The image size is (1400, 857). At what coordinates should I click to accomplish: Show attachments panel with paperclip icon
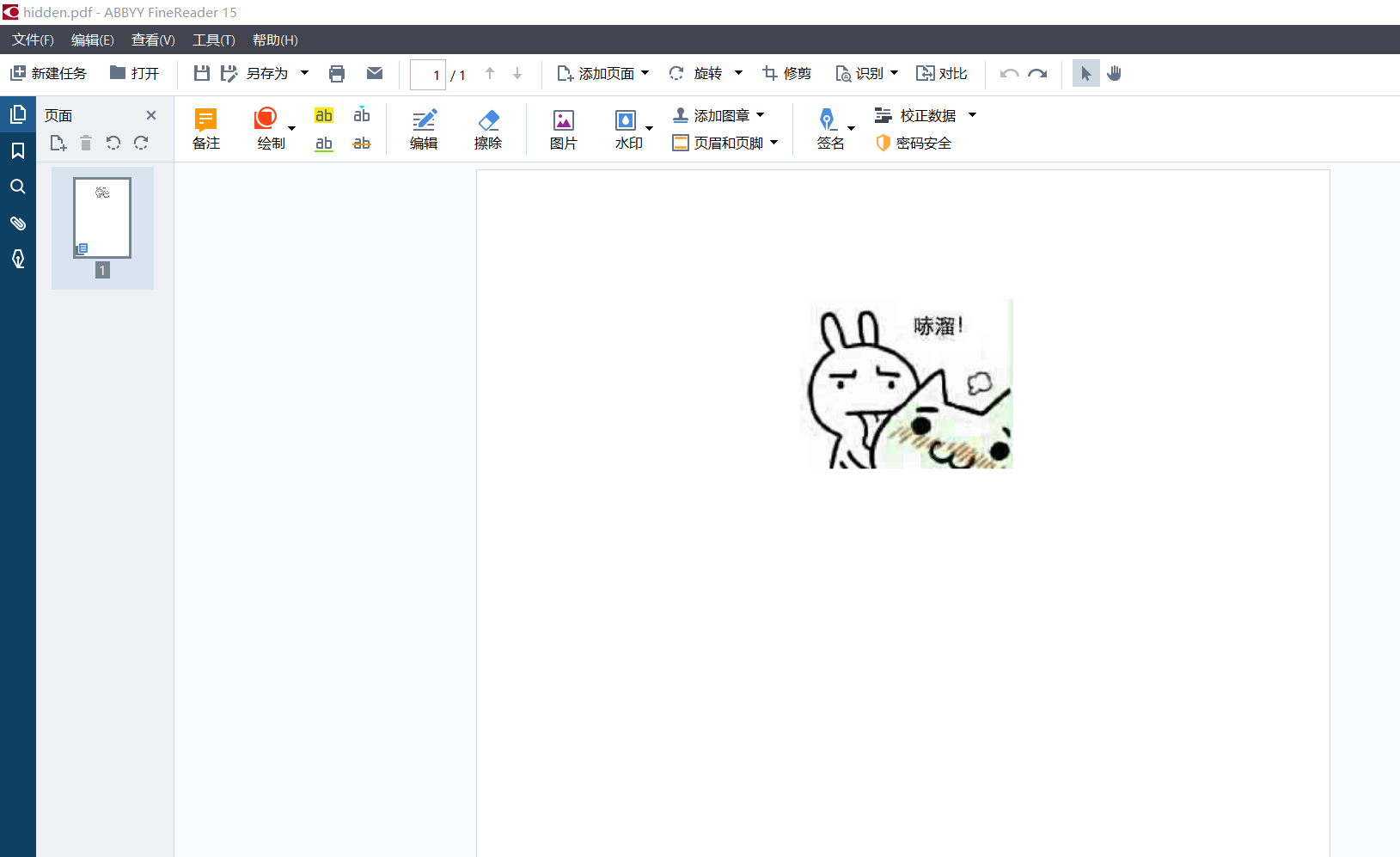[17, 223]
